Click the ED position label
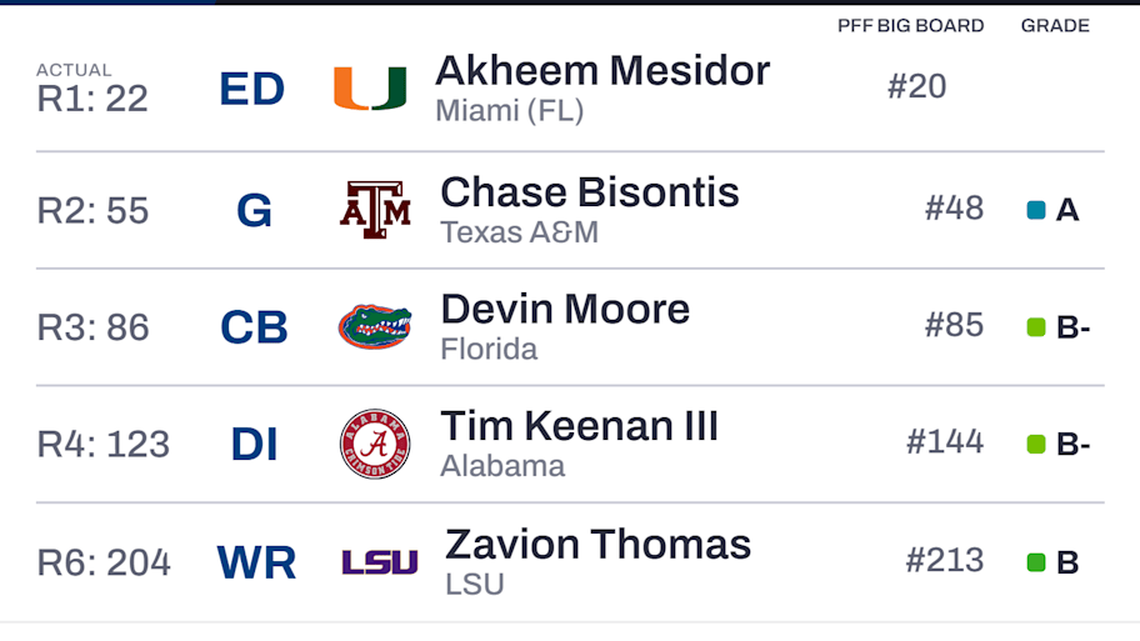 coord(252,90)
